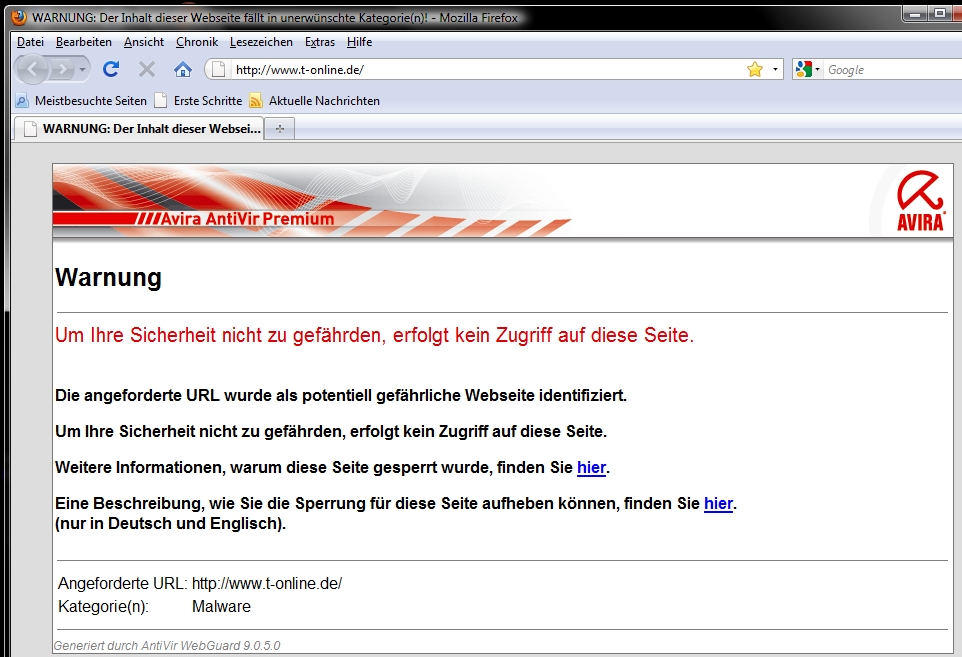Click the Warnung heading
The width and height of the screenshot is (962, 657).
(108, 277)
